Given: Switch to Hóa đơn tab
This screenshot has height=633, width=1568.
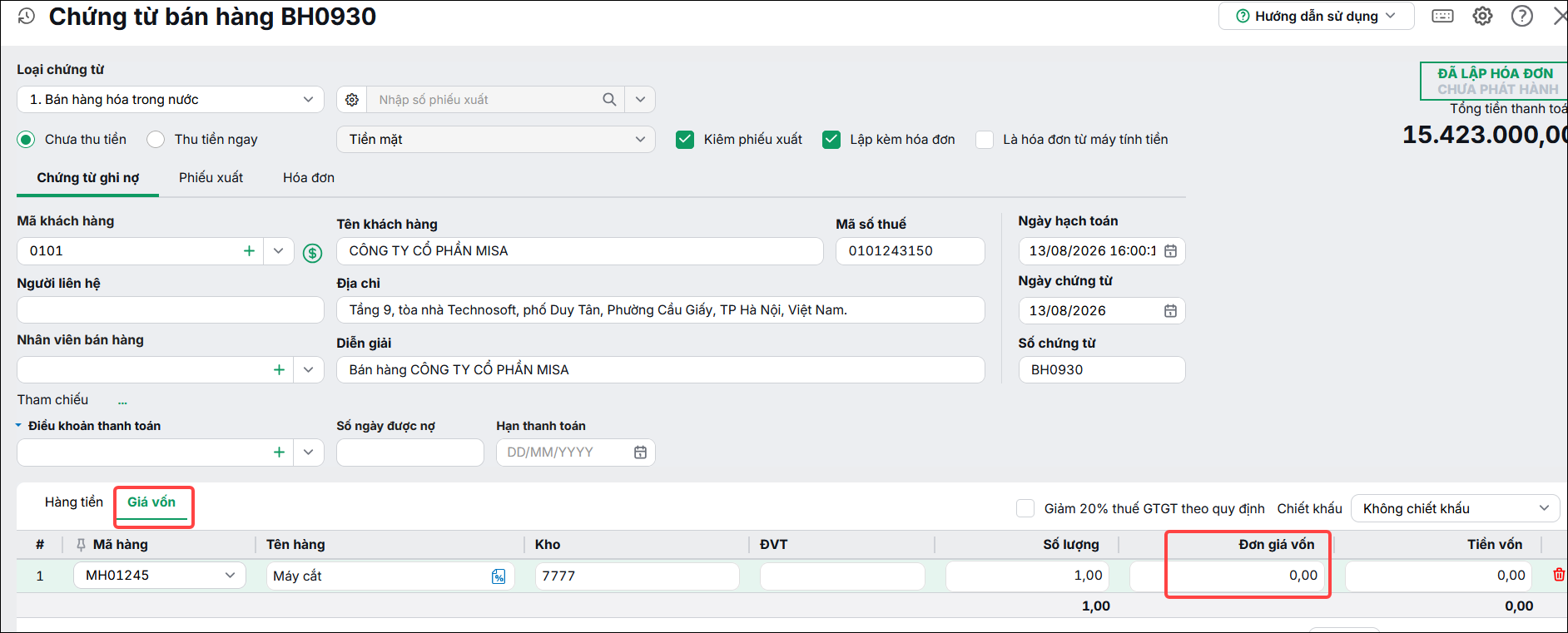Looking at the screenshot, I should click(x=309, y=178).
